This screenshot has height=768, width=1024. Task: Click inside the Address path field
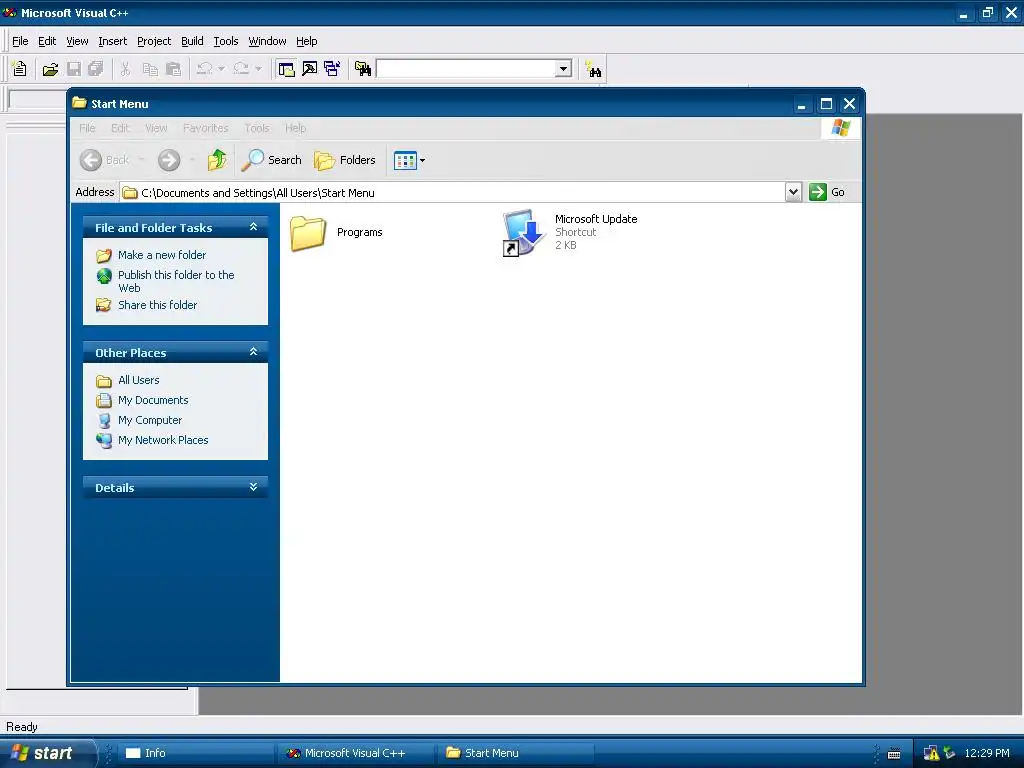453,193
